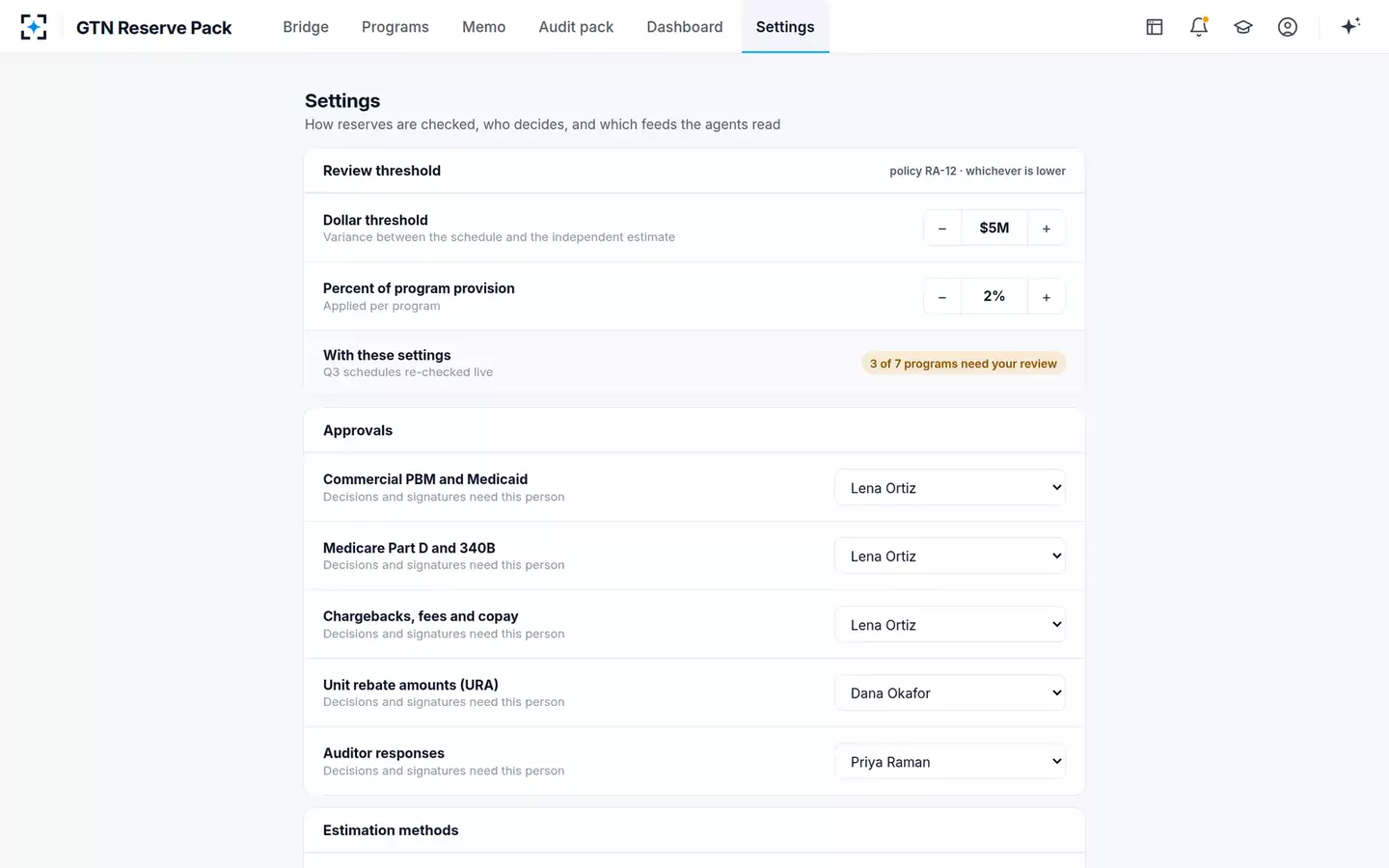Open Unit rebate amounts (URA) approver dropdown
This screenshot has height=868, width=1389.
coord(950,693)
